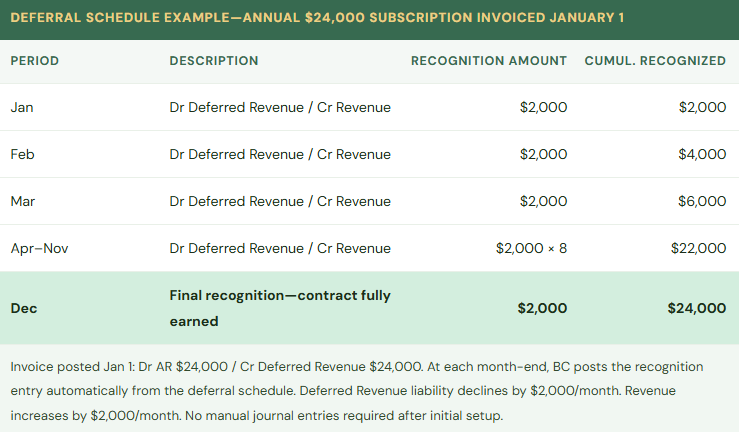
Task: Click the $2,000 × 8 recognition amount
Action: pos(531,248)
